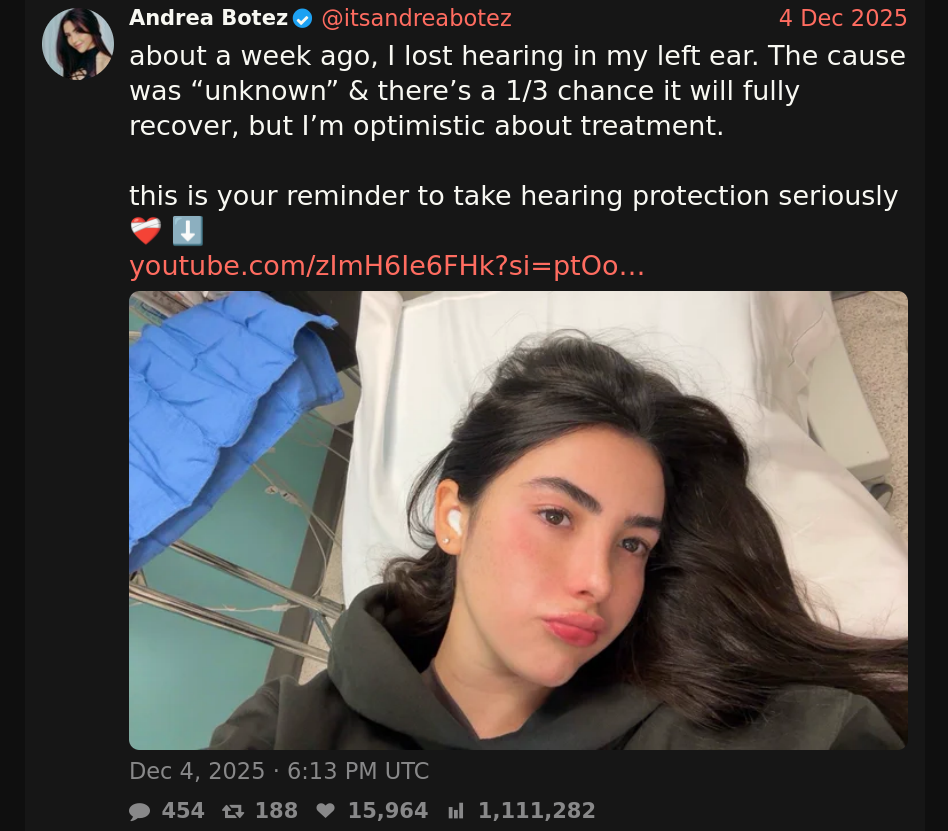This screenshot has height=831, width=948.
Task: Click the retweet arrows icon
Action: [233, 810]
